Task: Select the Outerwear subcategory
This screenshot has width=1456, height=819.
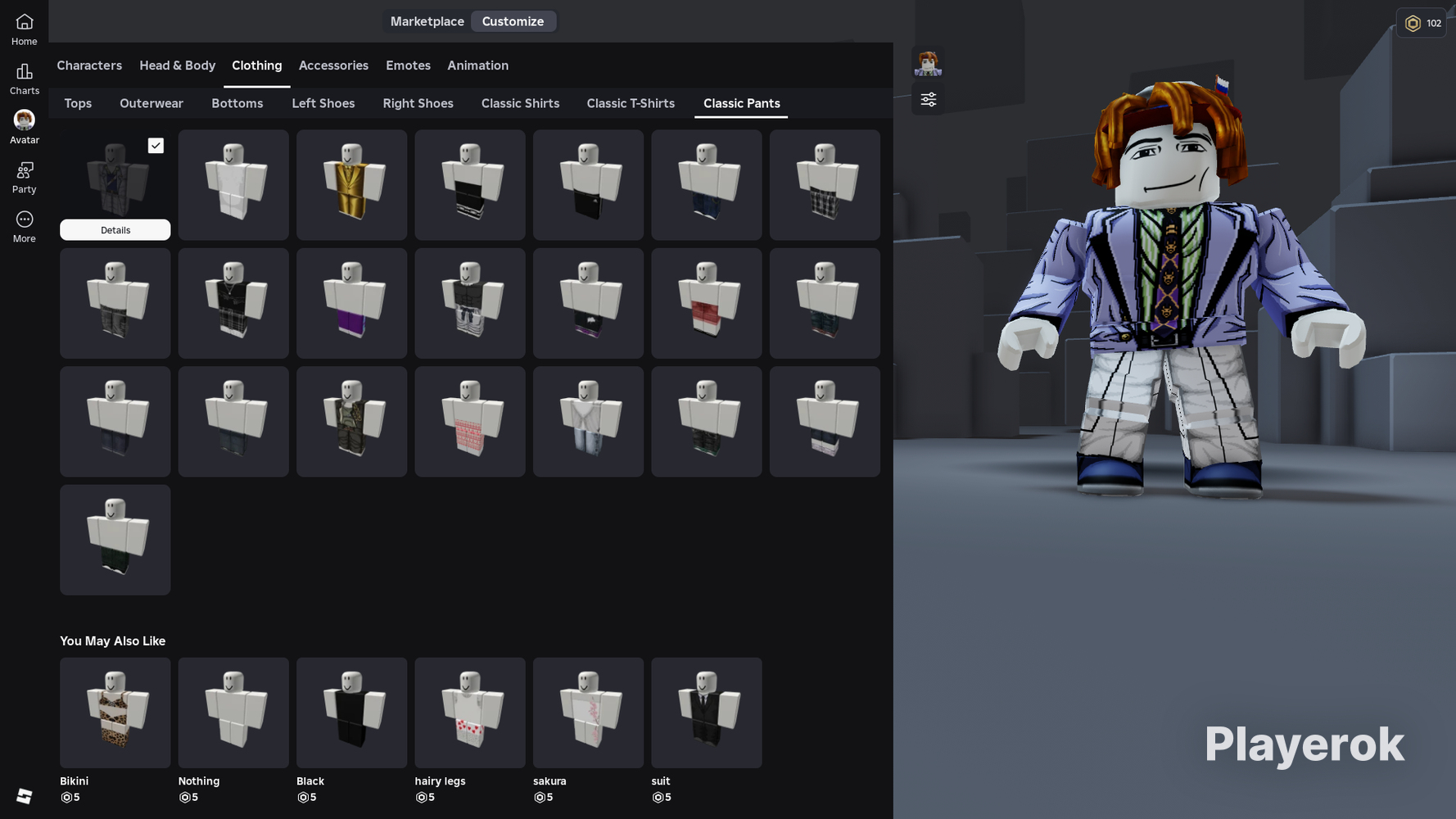Action: [151, 103]
